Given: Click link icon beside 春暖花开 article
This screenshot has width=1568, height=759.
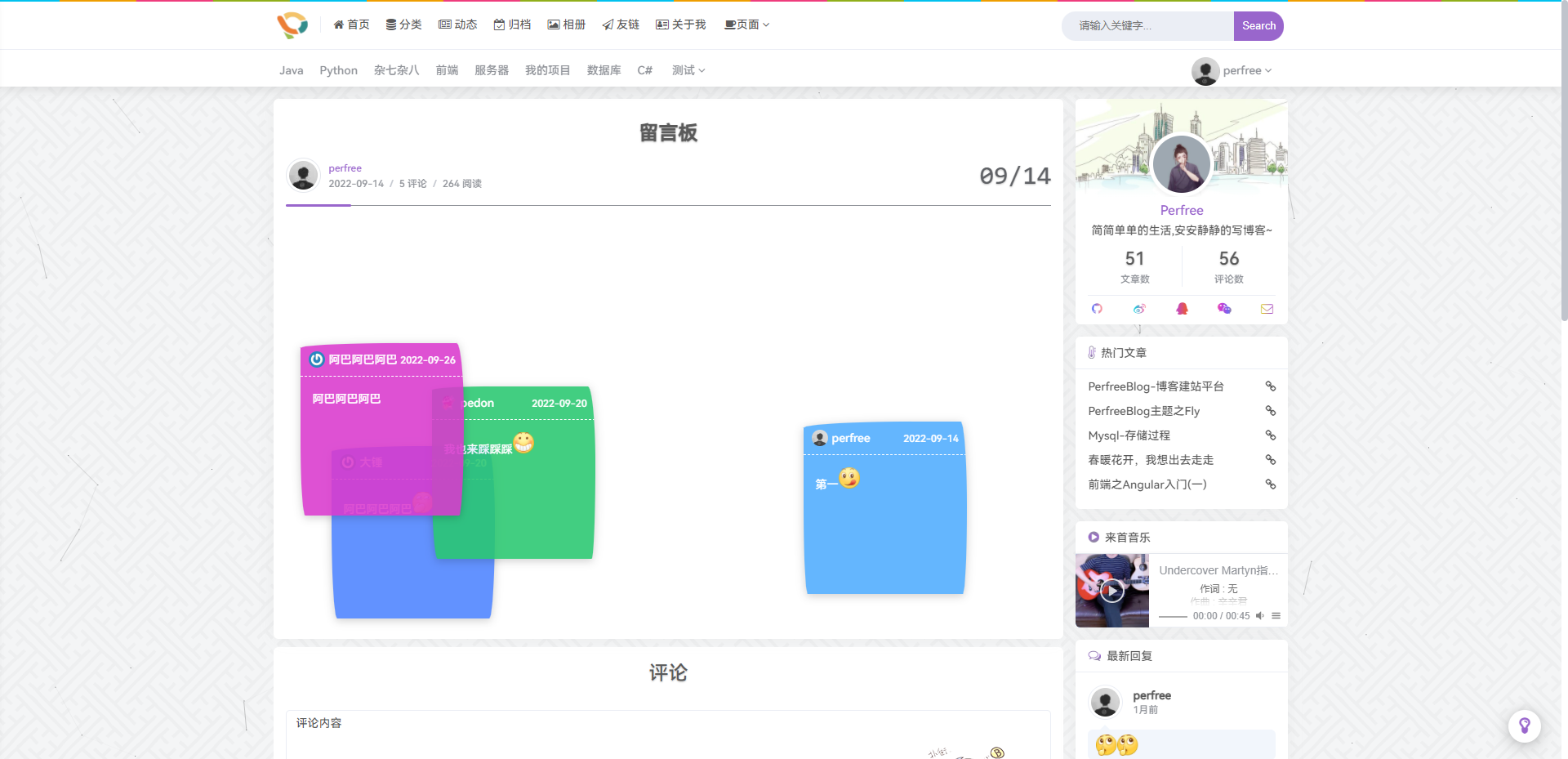Looking at the screenshot, I should coord(1271,460).
